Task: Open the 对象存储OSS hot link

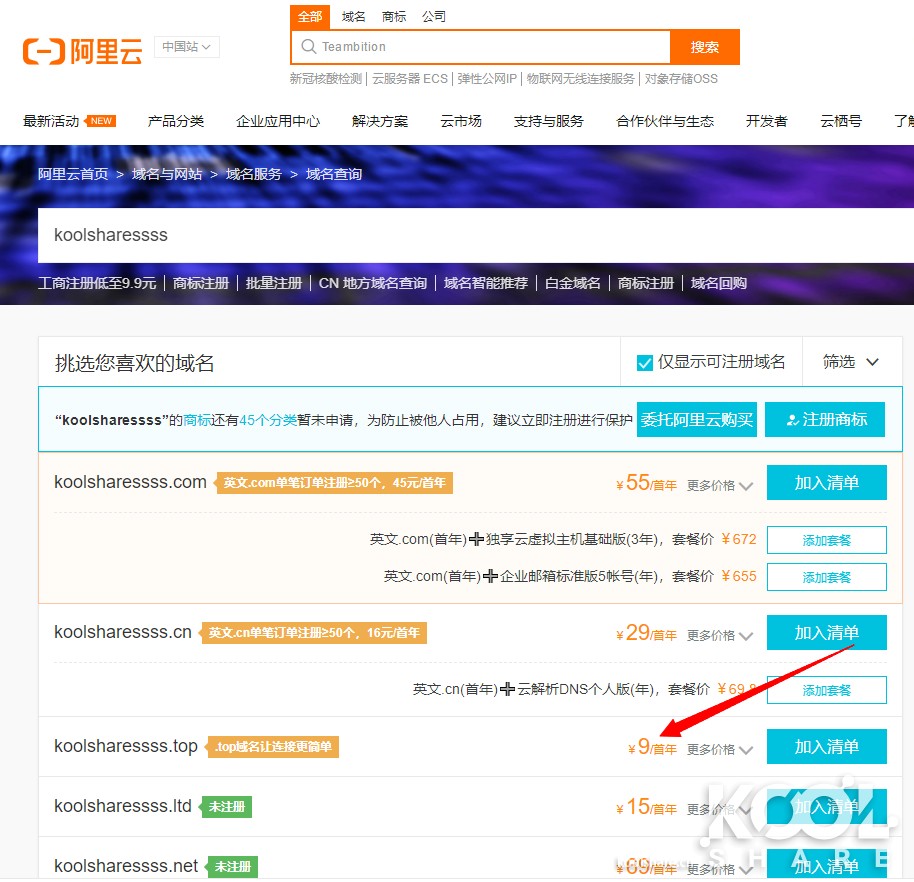Action: pos(681,79)
